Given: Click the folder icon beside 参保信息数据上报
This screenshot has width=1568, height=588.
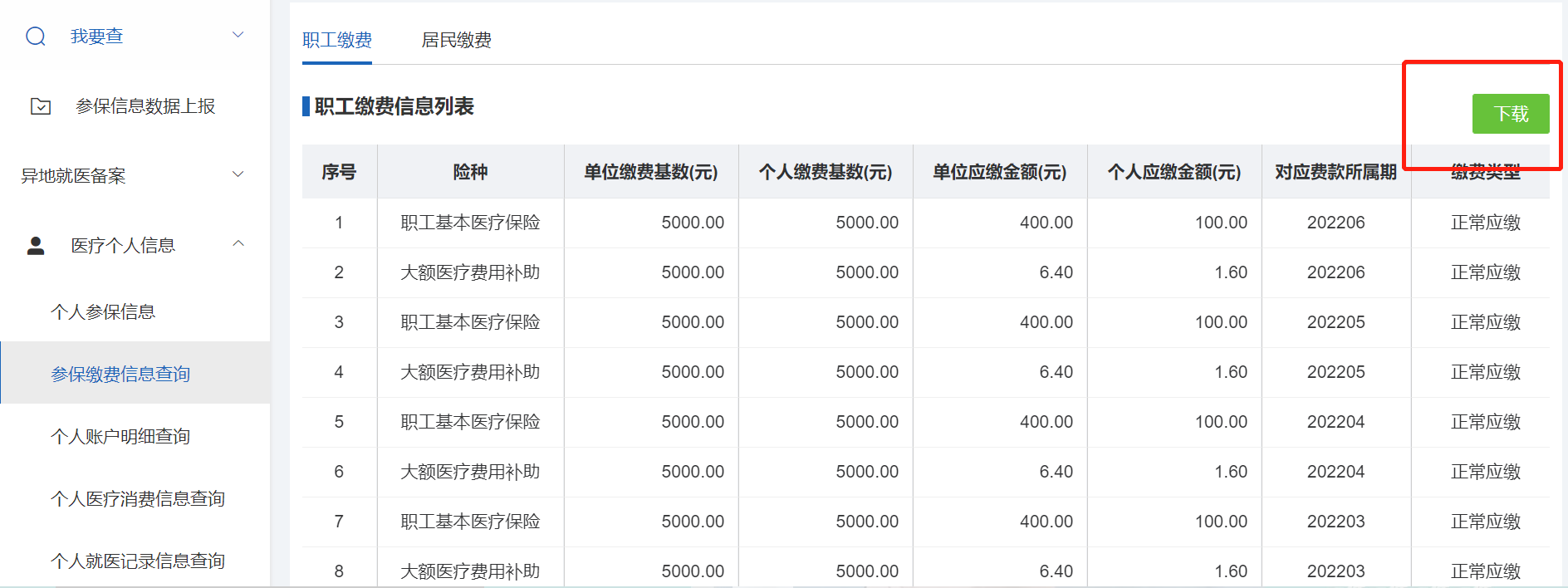Looking at the screenshot, I should [41, 106].
